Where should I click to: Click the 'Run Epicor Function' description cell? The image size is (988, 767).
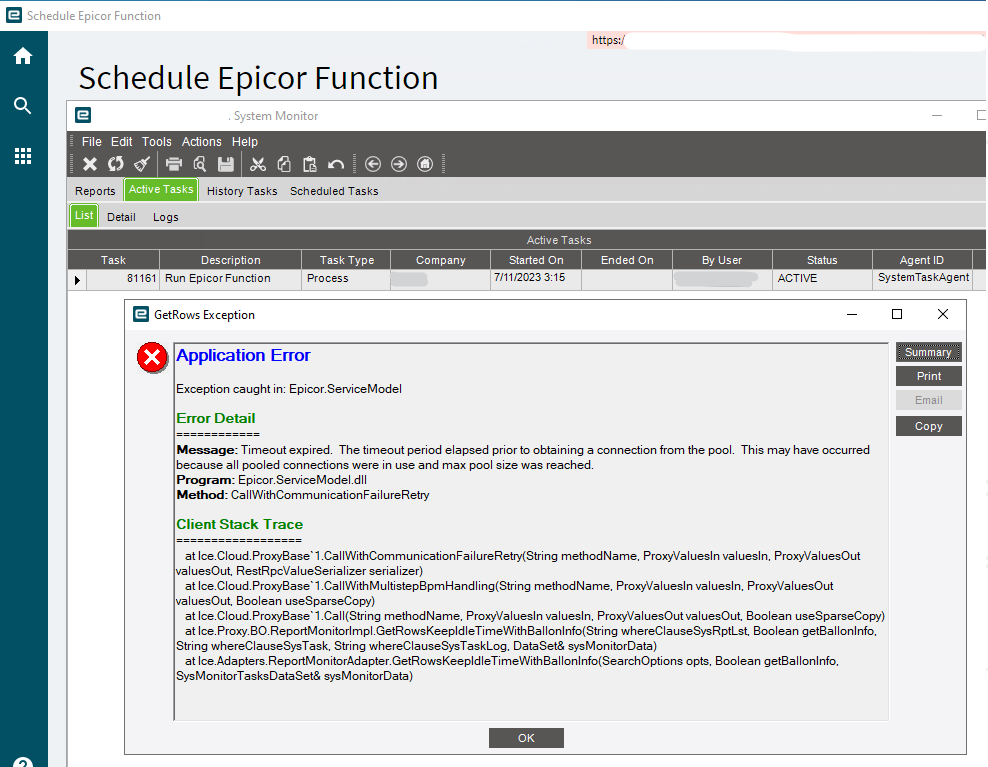[231, 279]
